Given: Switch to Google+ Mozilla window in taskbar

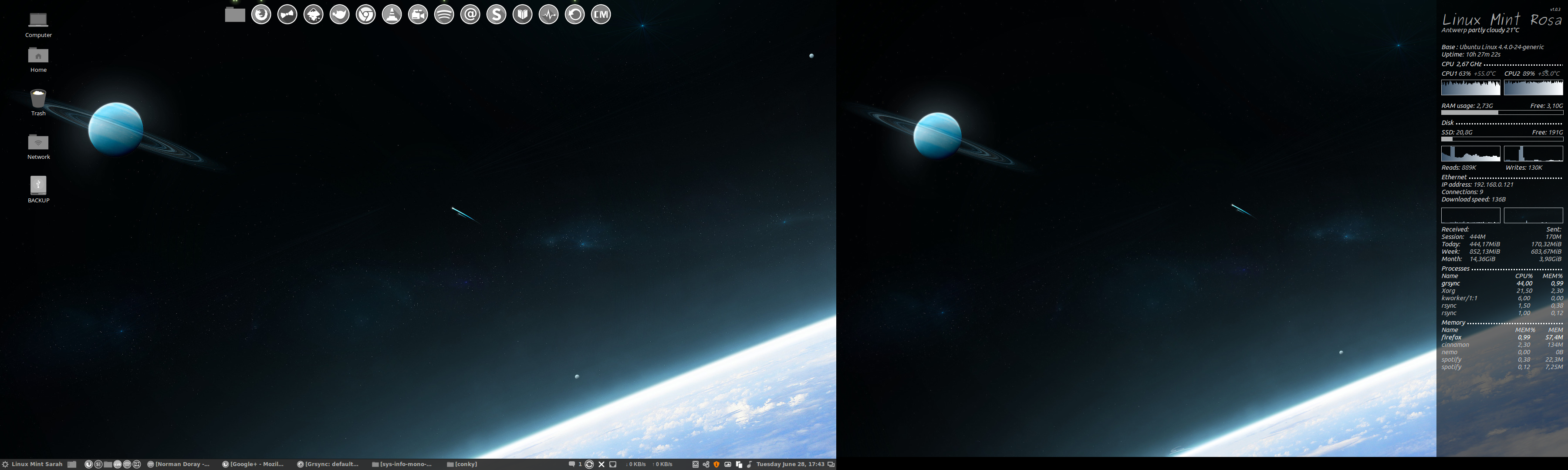Looking at the screenshot, I should pos(253,464).
